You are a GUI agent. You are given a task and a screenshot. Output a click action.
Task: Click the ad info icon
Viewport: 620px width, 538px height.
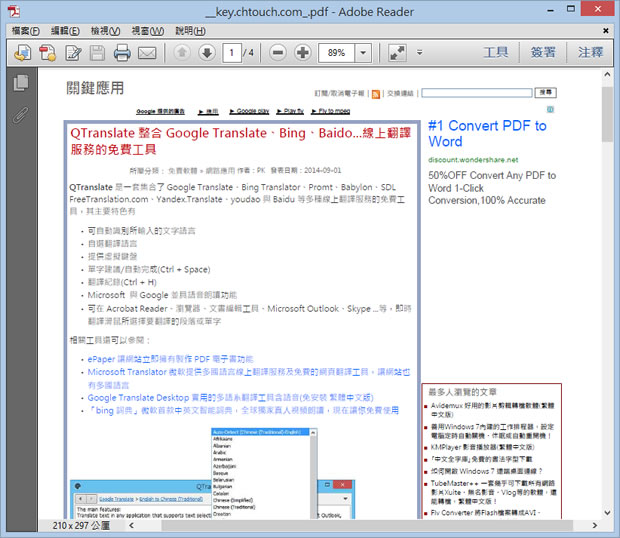pos(550,109)
